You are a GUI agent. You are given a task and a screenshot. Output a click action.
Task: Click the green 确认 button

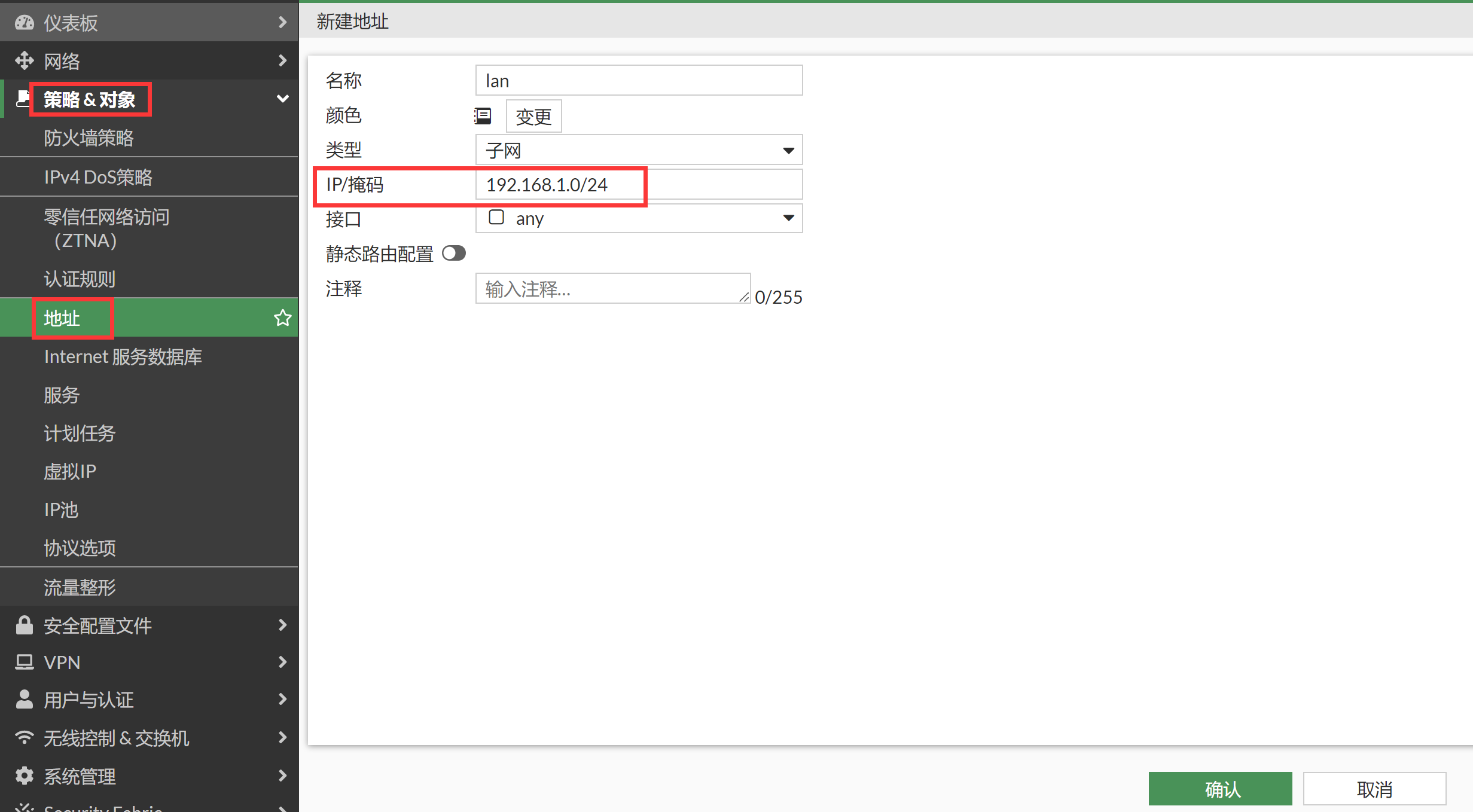1219,789
